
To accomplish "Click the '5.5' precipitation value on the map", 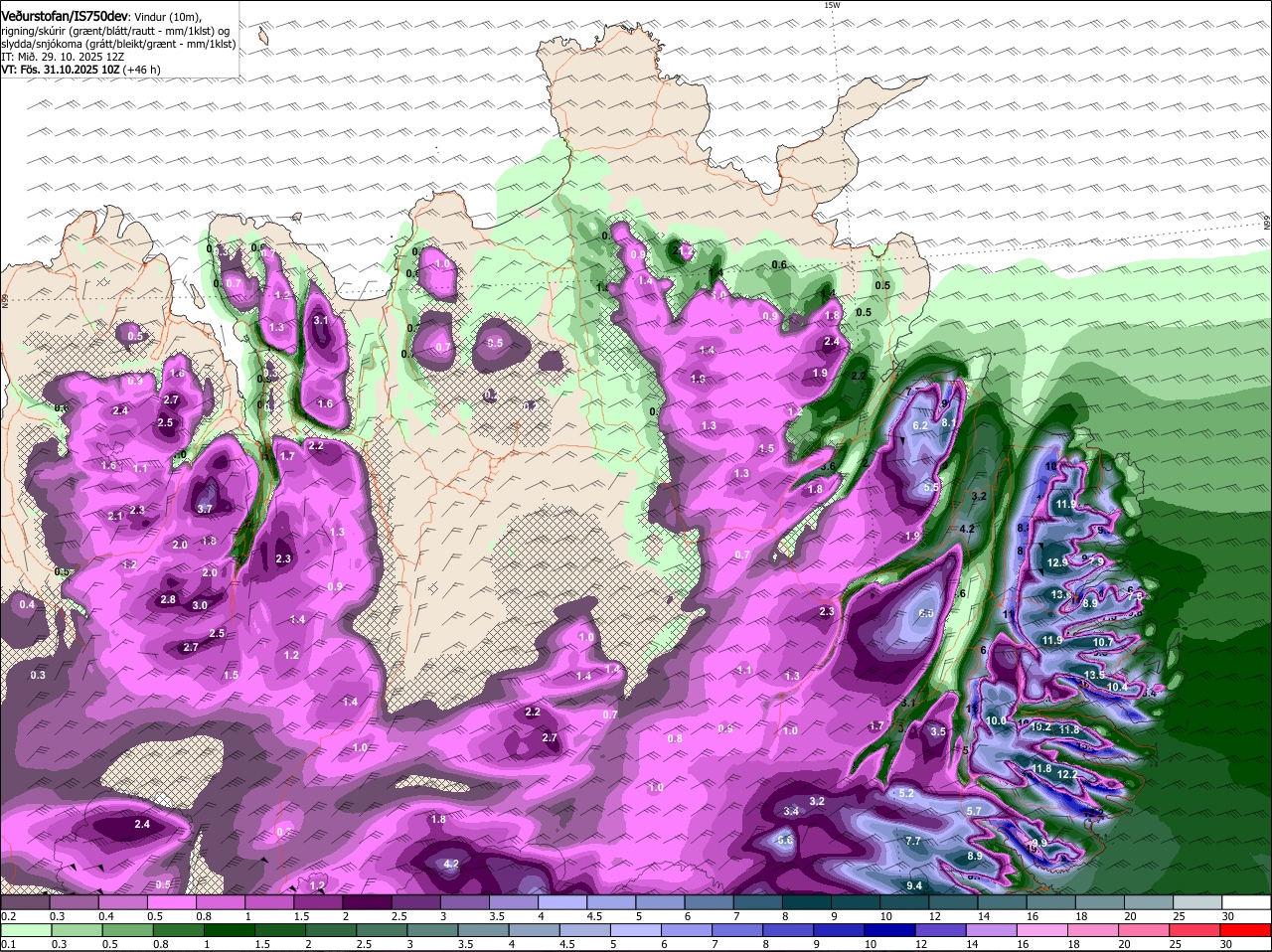I will tap(931, 487).
